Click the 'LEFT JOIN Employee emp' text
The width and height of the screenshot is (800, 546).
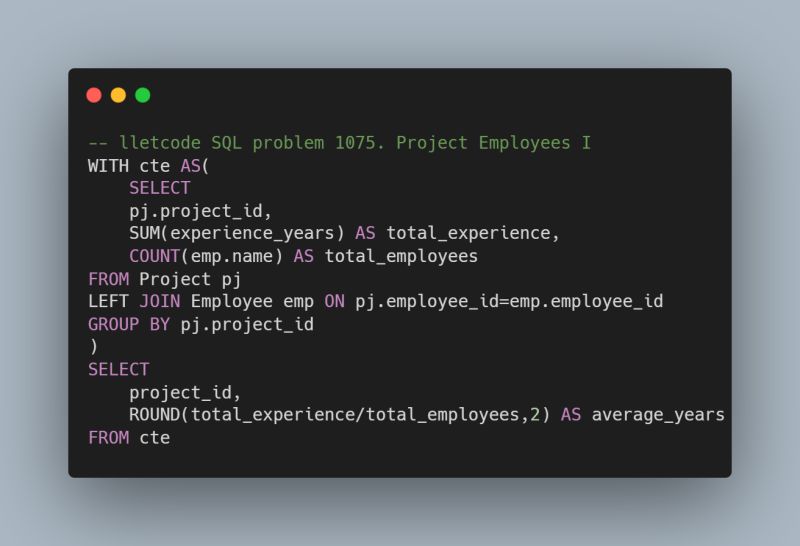pyautogui.click(x=201, y=302)
